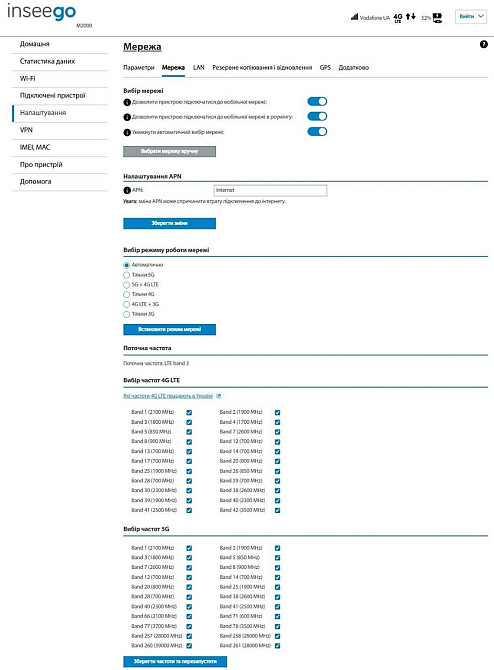The height and width of the screenshot is (670, 494).
Task: Select the Автоматично network mode
Action: pyautogui.click(x=126, y=265)
